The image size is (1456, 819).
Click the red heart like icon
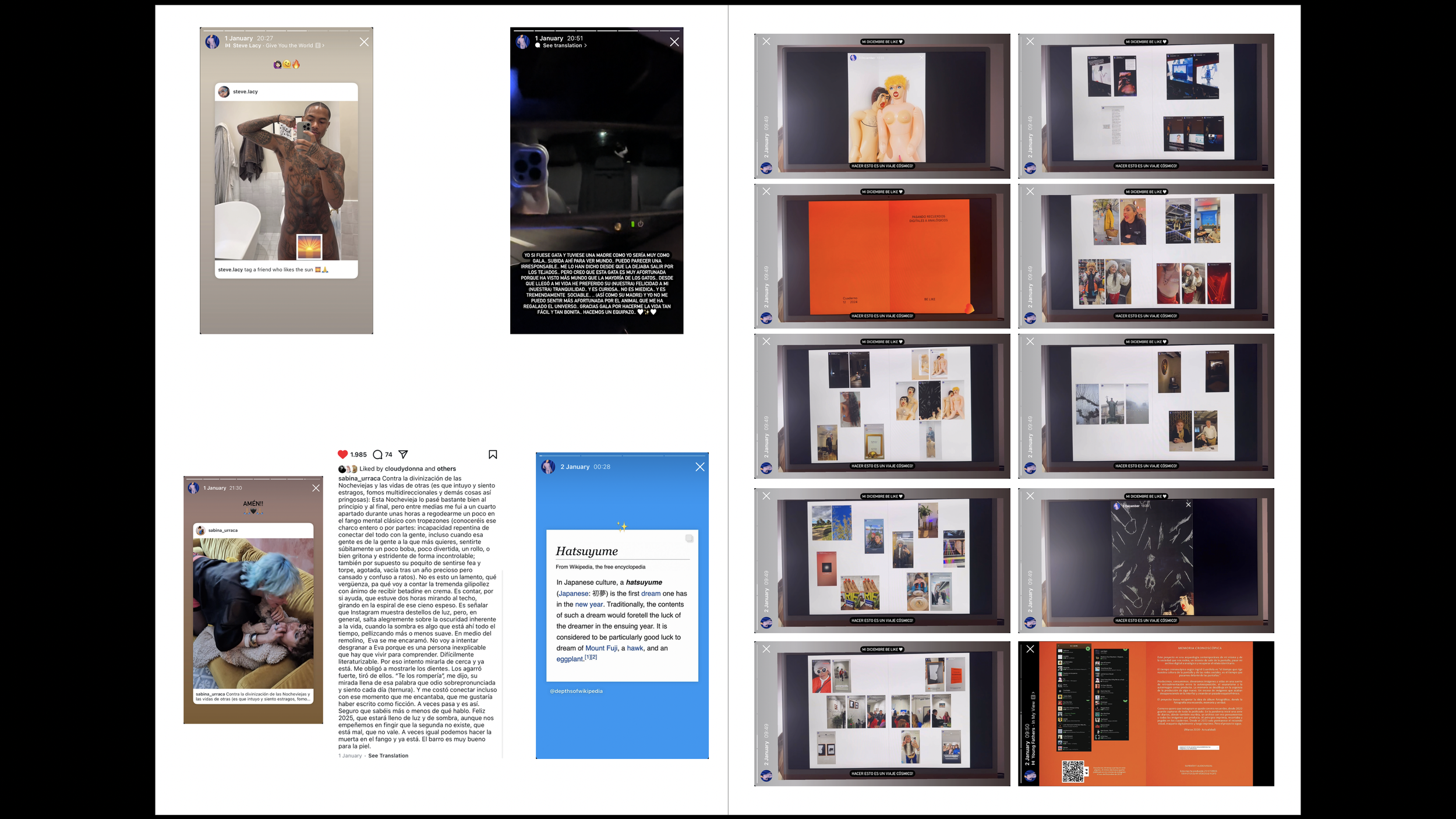342,454
